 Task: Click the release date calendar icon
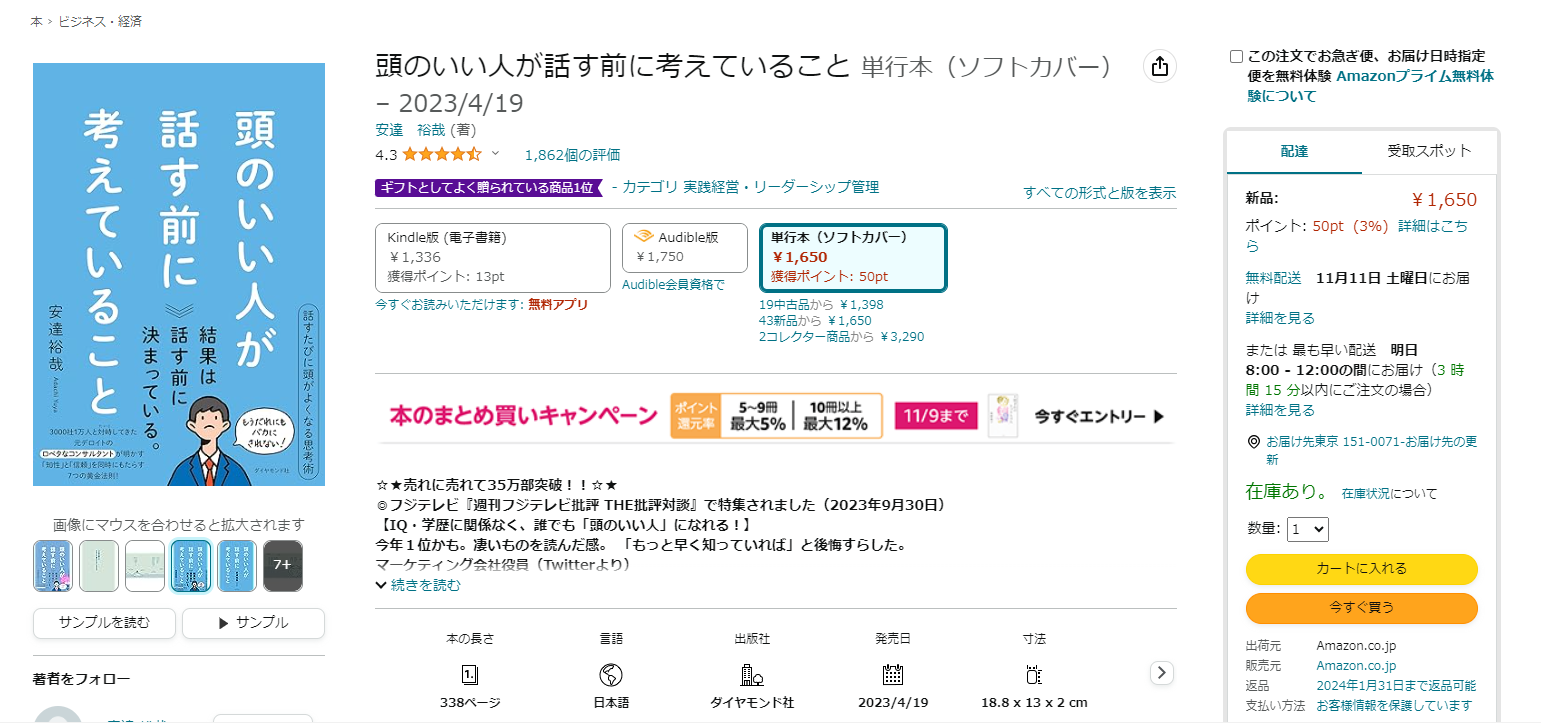click(x=893, y=673)
